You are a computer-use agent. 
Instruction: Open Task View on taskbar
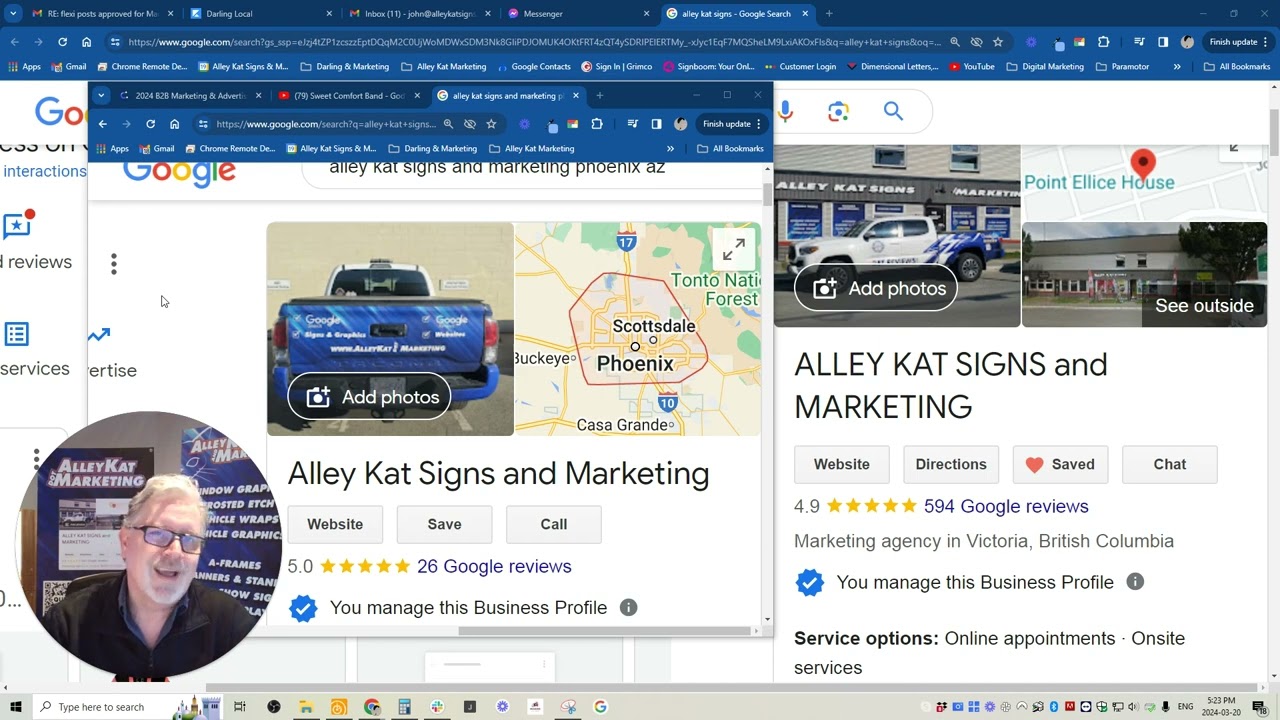pyautogui.click(x=240, y=707)
